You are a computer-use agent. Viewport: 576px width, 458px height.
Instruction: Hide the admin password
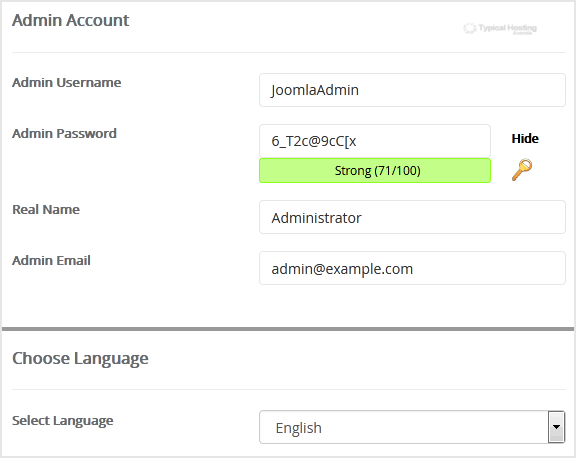tap(525, 138)
